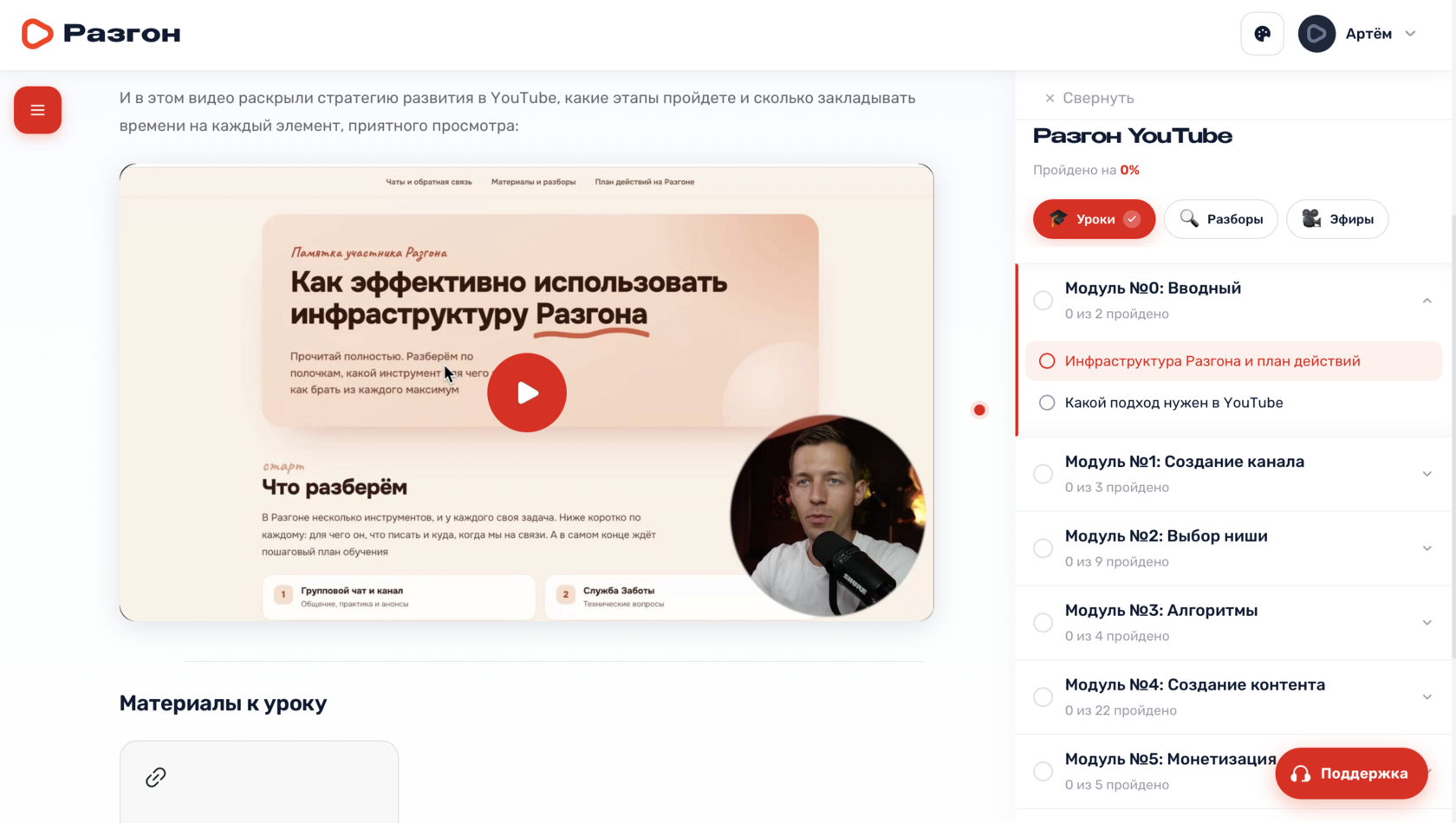1456x823 pixels.
Task: Open Модуль №2: Выбор ниши title
Action: (1166, 536)
